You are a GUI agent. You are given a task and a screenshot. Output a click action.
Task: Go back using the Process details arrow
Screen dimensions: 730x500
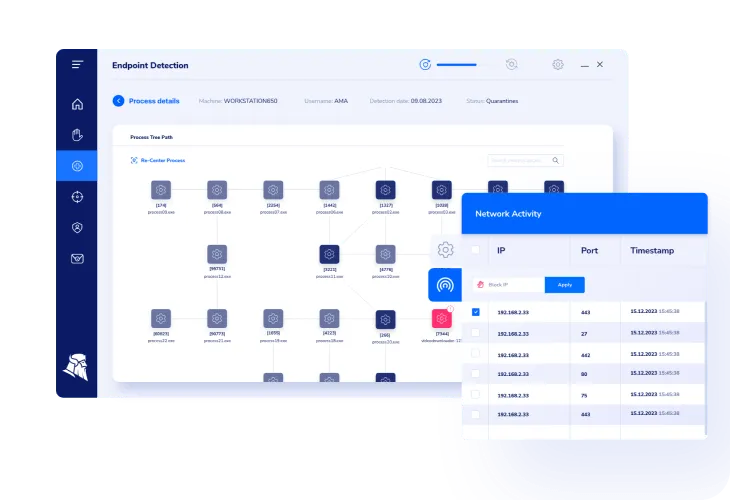click(118, 101)
